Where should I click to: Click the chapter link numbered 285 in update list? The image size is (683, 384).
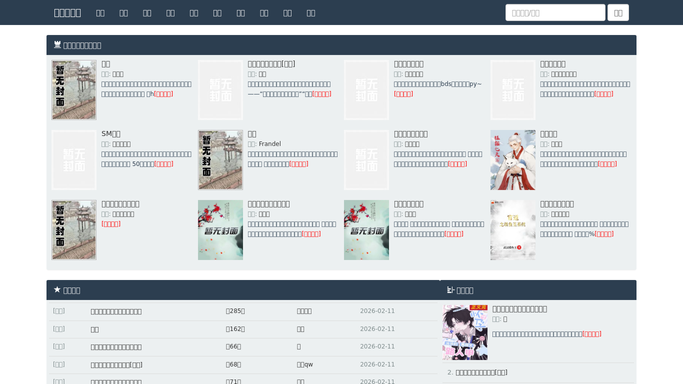click(235, 311)
